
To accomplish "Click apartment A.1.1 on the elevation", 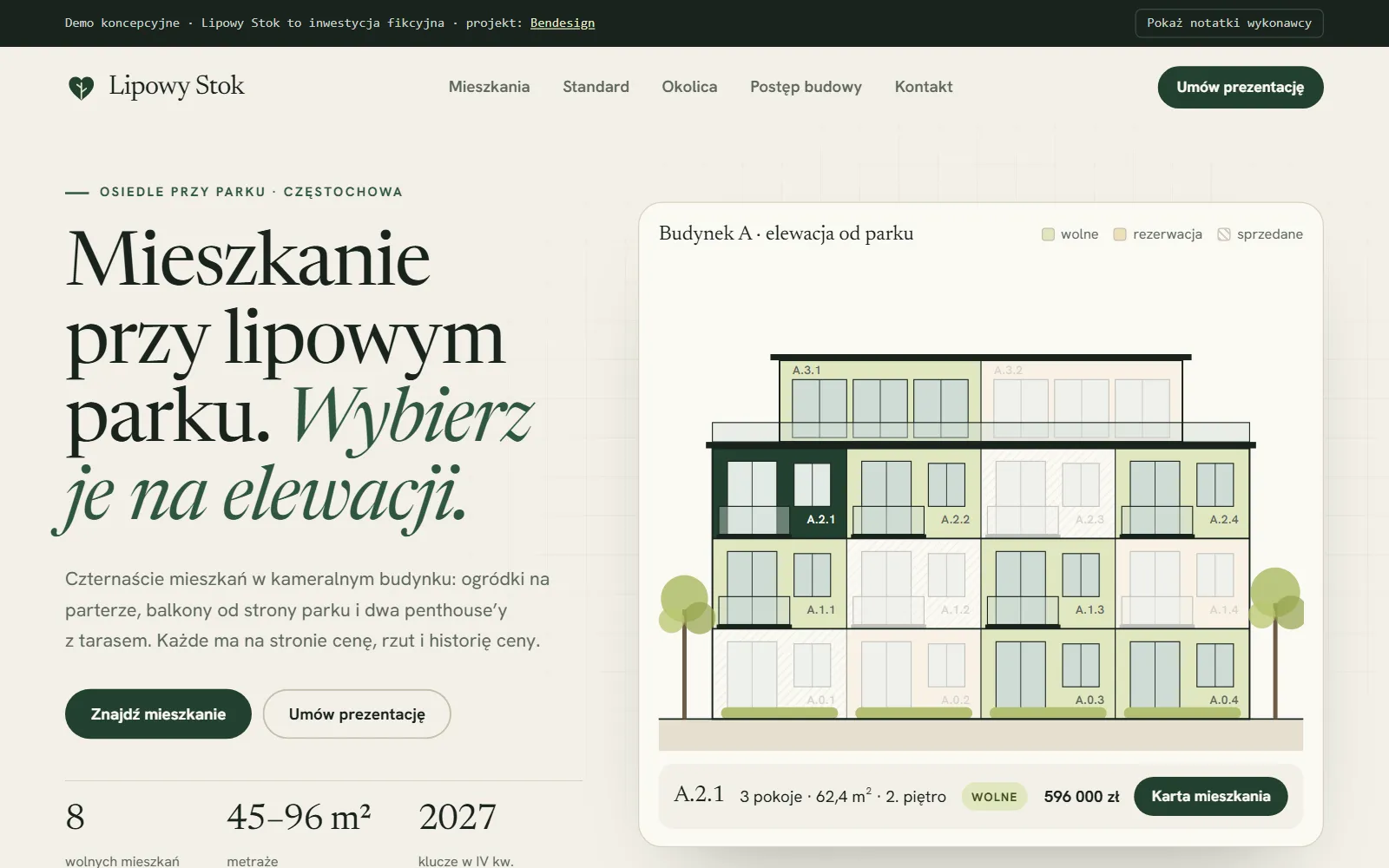I will [780, 583].
